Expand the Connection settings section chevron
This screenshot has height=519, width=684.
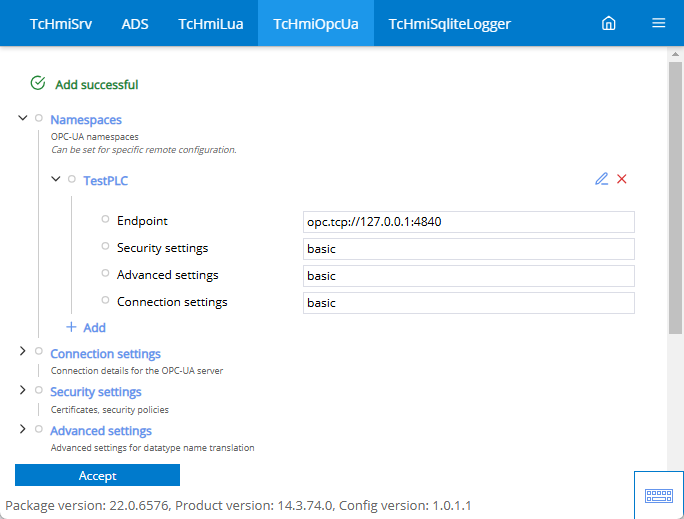click(x=23, y=351)
